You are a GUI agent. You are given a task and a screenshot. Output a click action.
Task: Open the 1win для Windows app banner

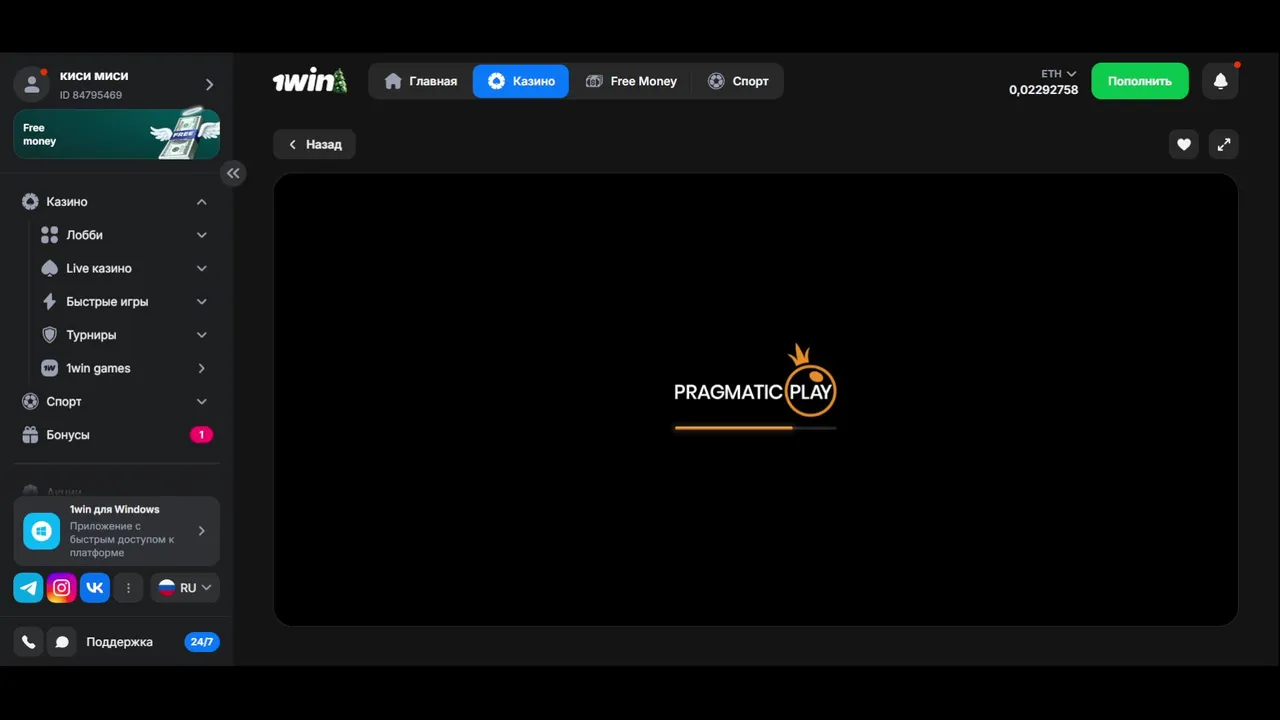point(116,531)
